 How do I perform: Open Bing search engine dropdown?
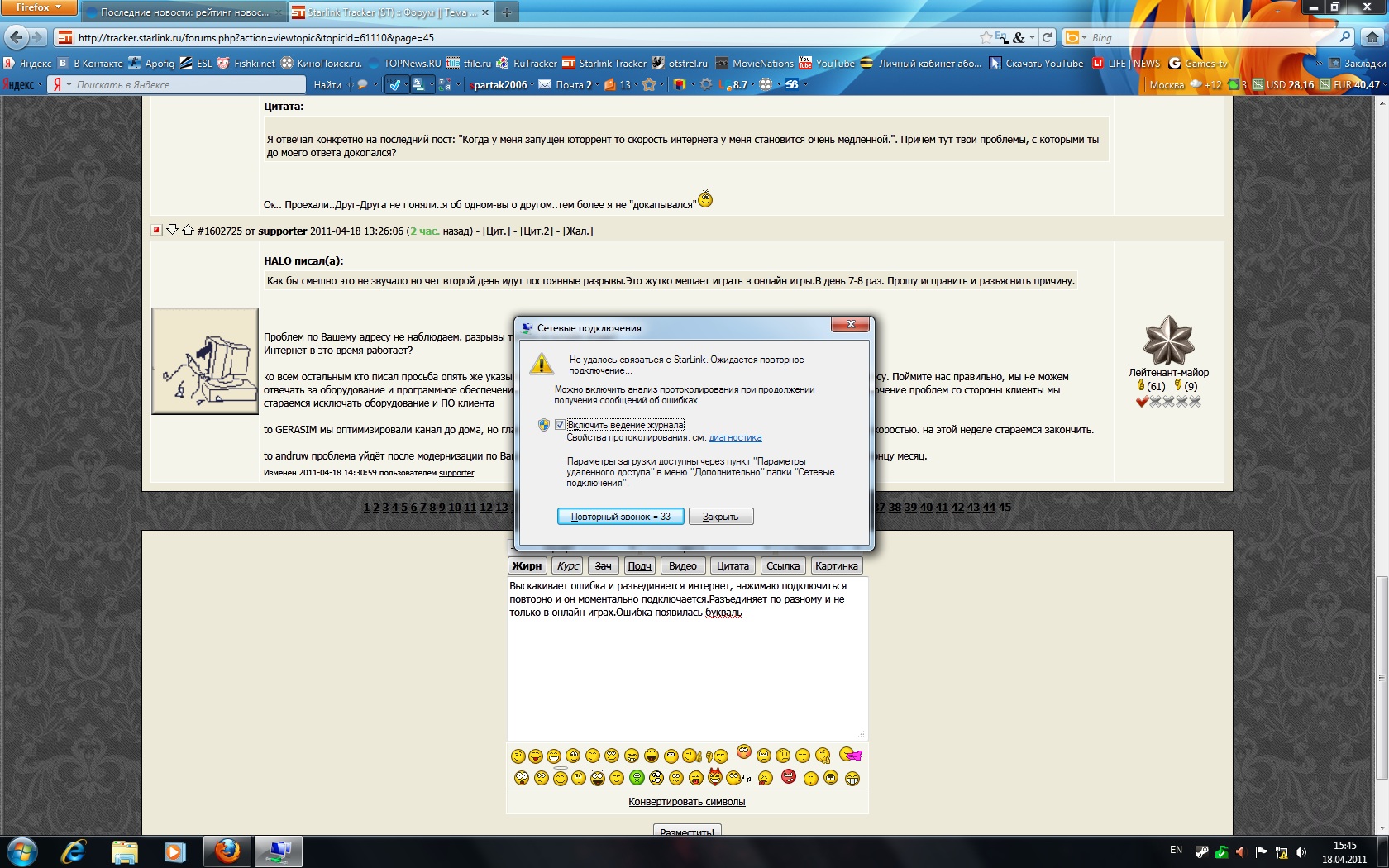tap(1076, 37)
